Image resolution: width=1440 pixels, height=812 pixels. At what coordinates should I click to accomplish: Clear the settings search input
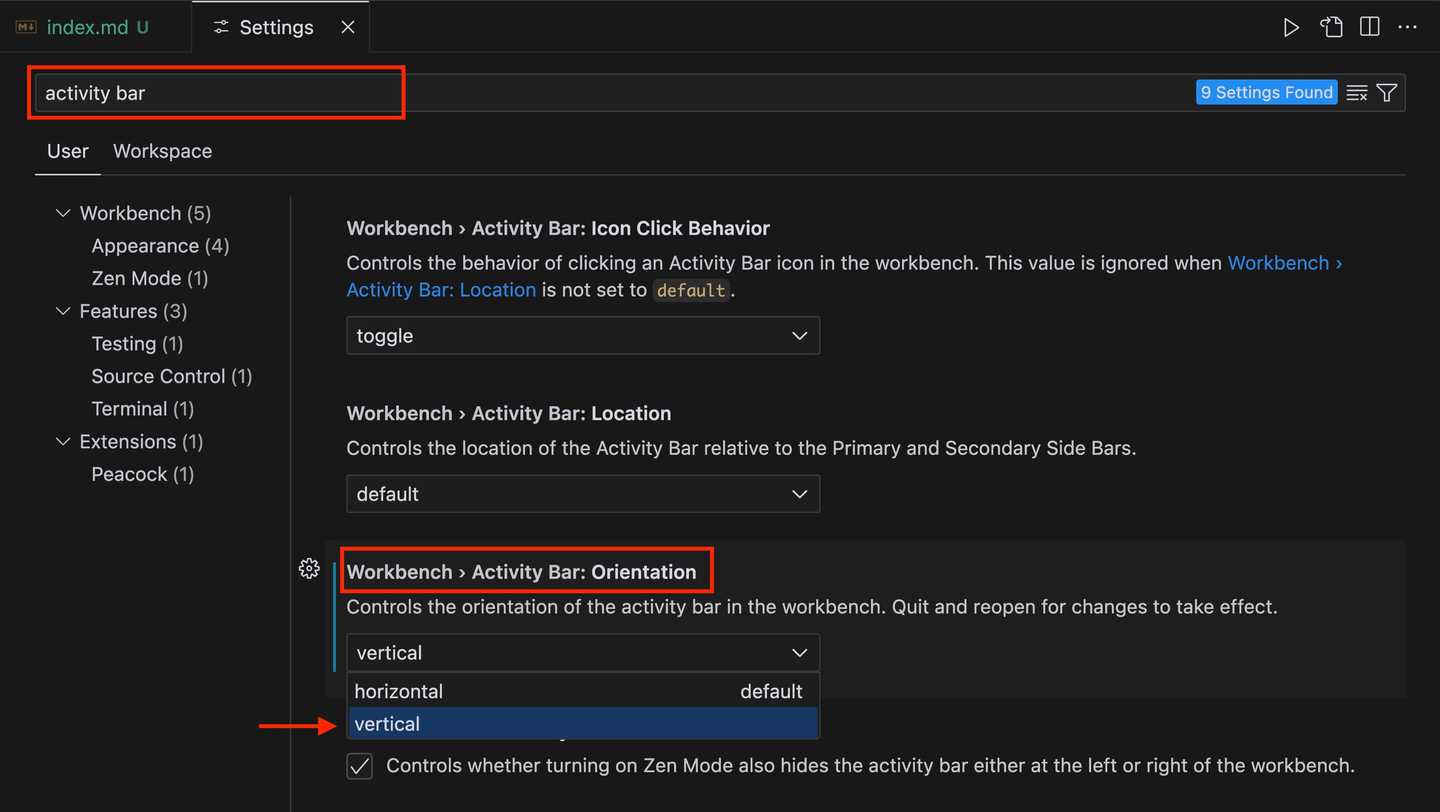pos(1356,92)
